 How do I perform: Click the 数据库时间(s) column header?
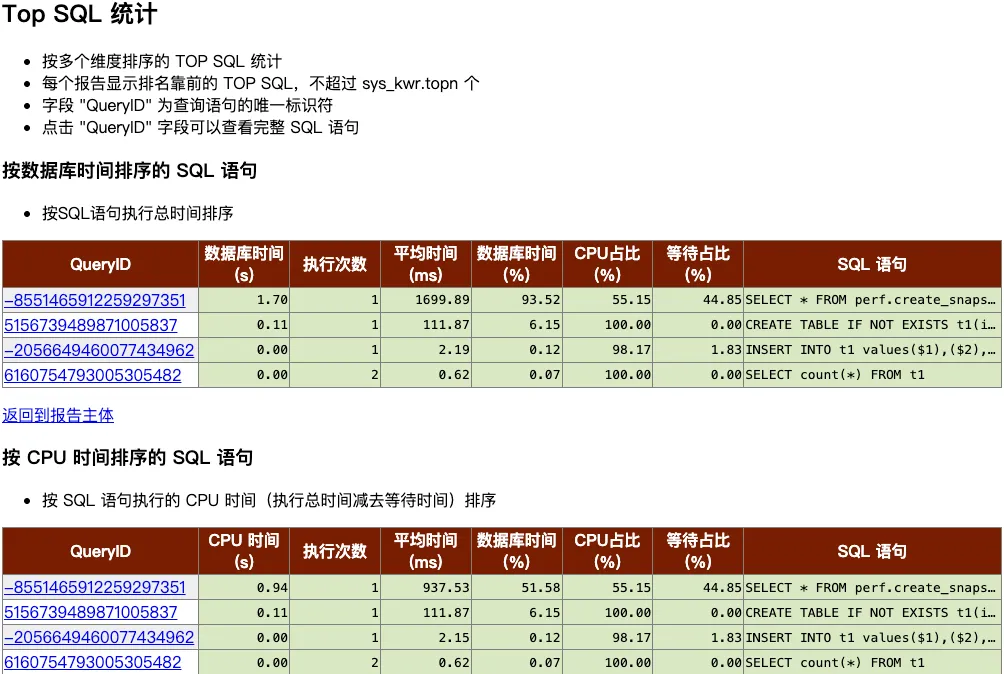point(243,263)
